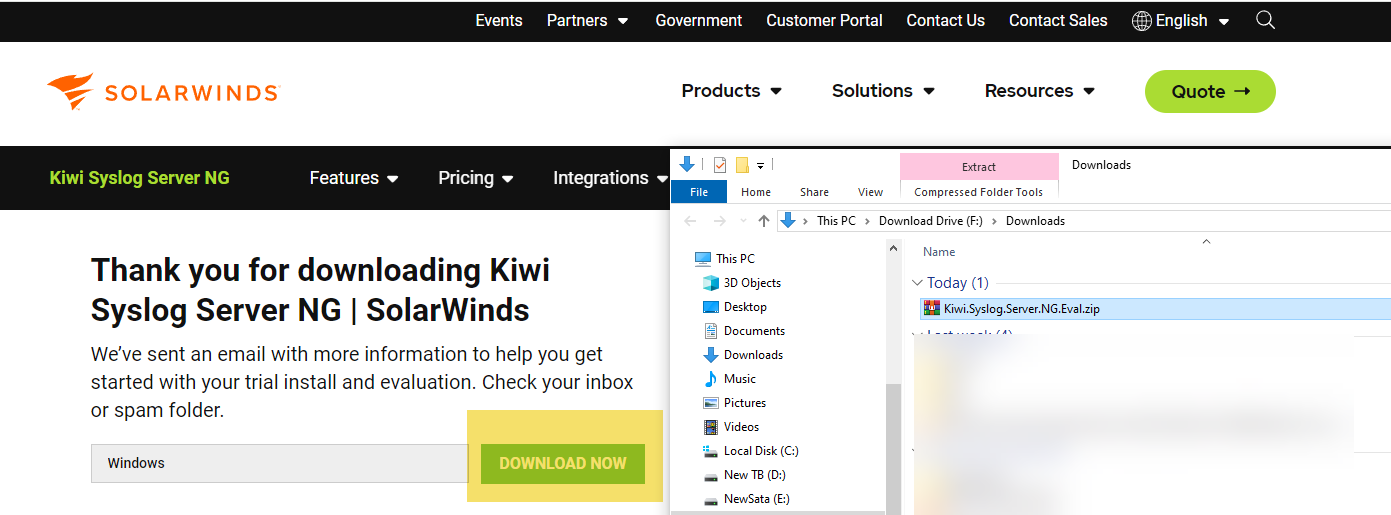Click the SolarWinds logo
The width and height of the screenshot is (1391, 515).
163,91
